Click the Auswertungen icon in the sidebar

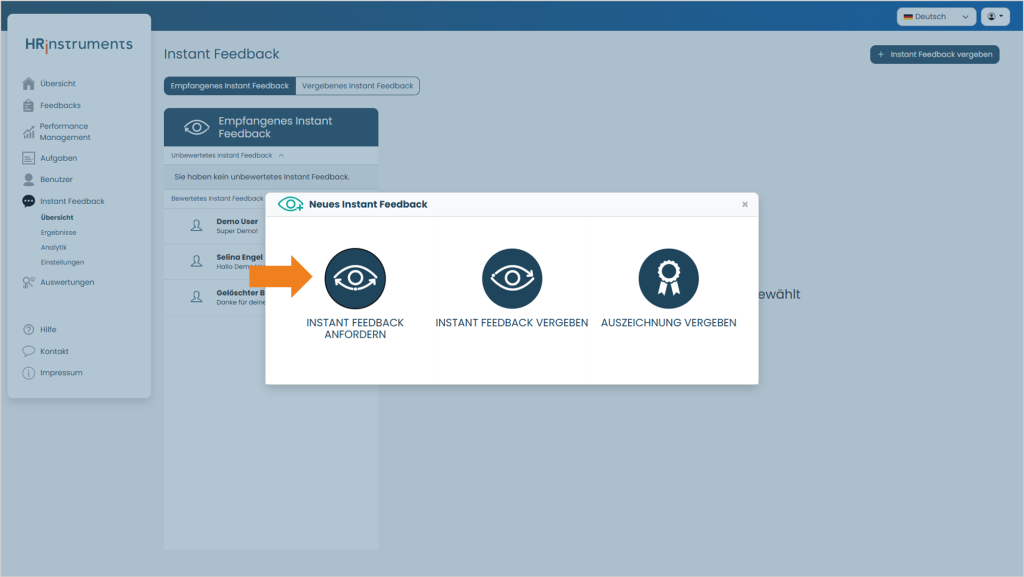pyautogui.click(x=28, y=282)
